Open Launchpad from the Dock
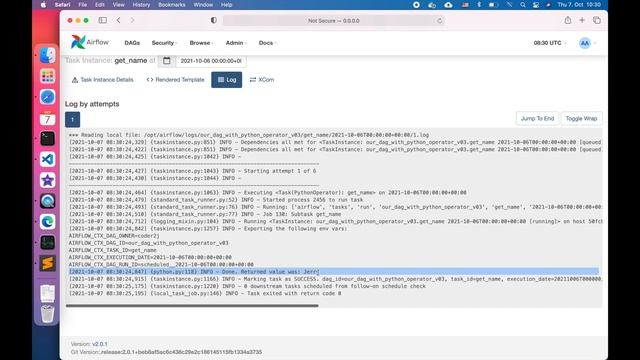 click(47, 76)
